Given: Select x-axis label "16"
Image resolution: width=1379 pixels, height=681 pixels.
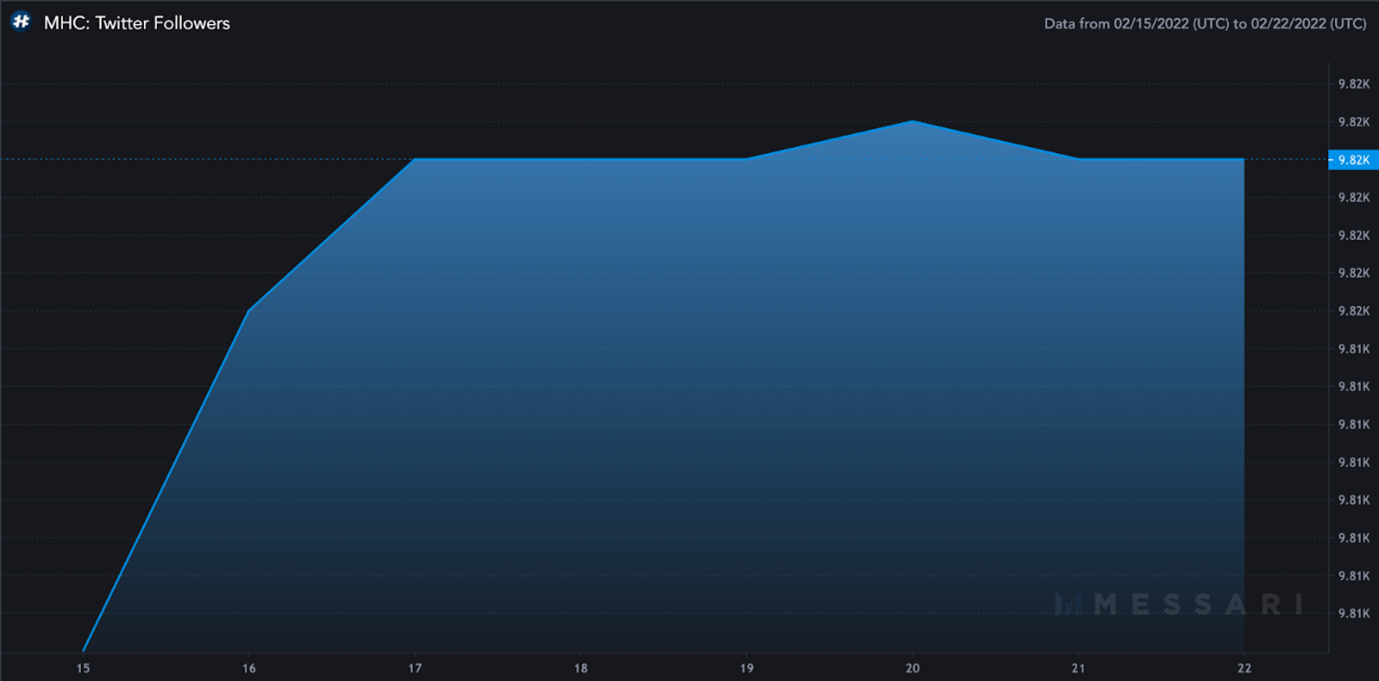Looking at the screenshot, I should point(249,667).
